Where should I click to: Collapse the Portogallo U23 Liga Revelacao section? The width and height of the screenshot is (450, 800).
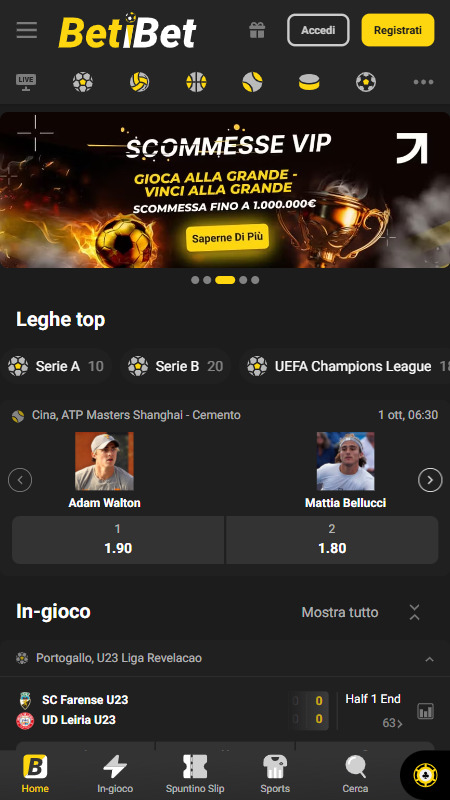click(x=430, y=659)
